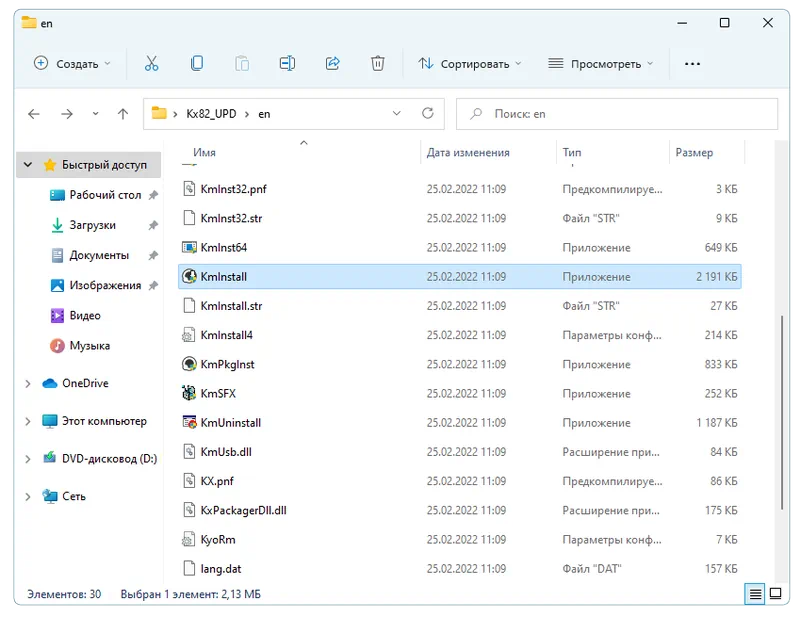Viewport: 800px width, 617px height.
Task: Refresh the current folder view
Action: point(428,114)
